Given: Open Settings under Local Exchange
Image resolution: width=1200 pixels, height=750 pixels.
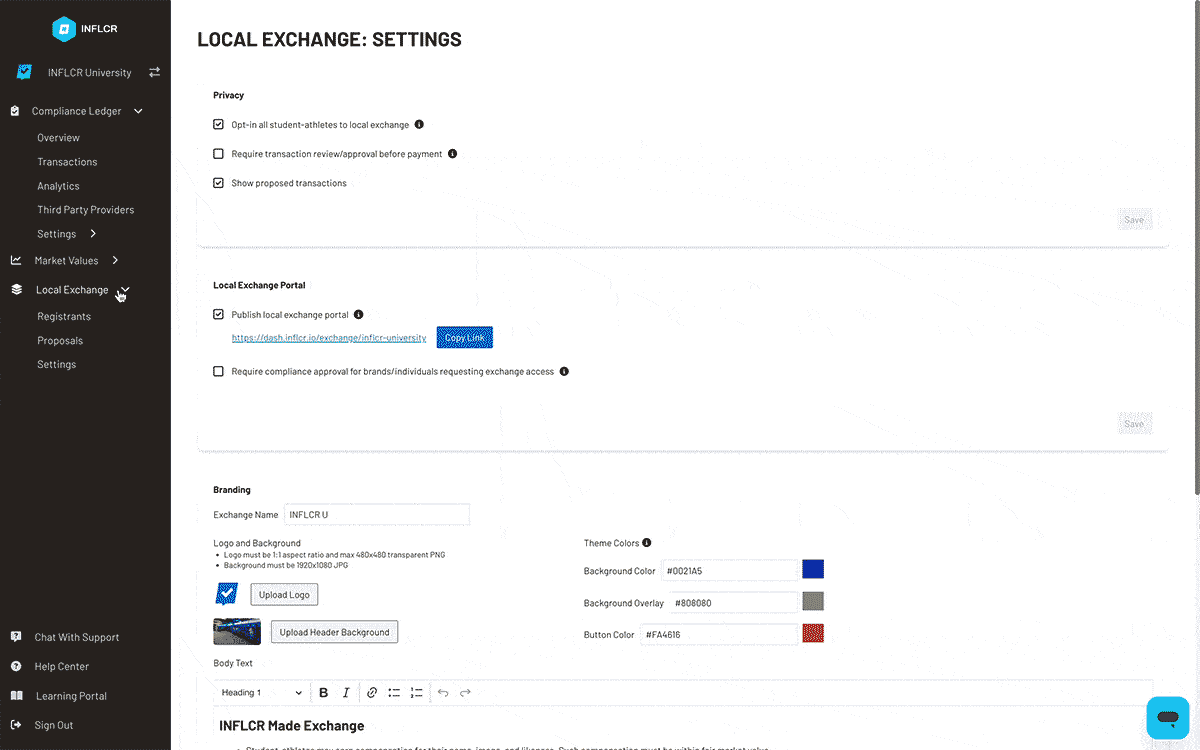Looking at the screenshot, I should (x=56, y=365).
